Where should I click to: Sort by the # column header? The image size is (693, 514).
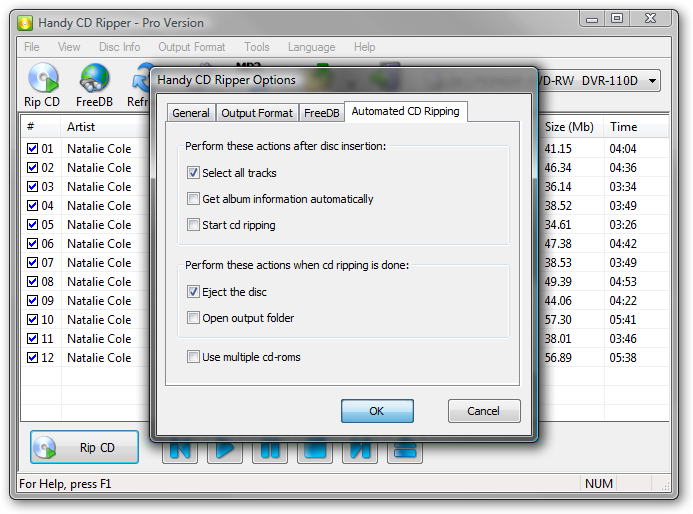pos(41,127)
